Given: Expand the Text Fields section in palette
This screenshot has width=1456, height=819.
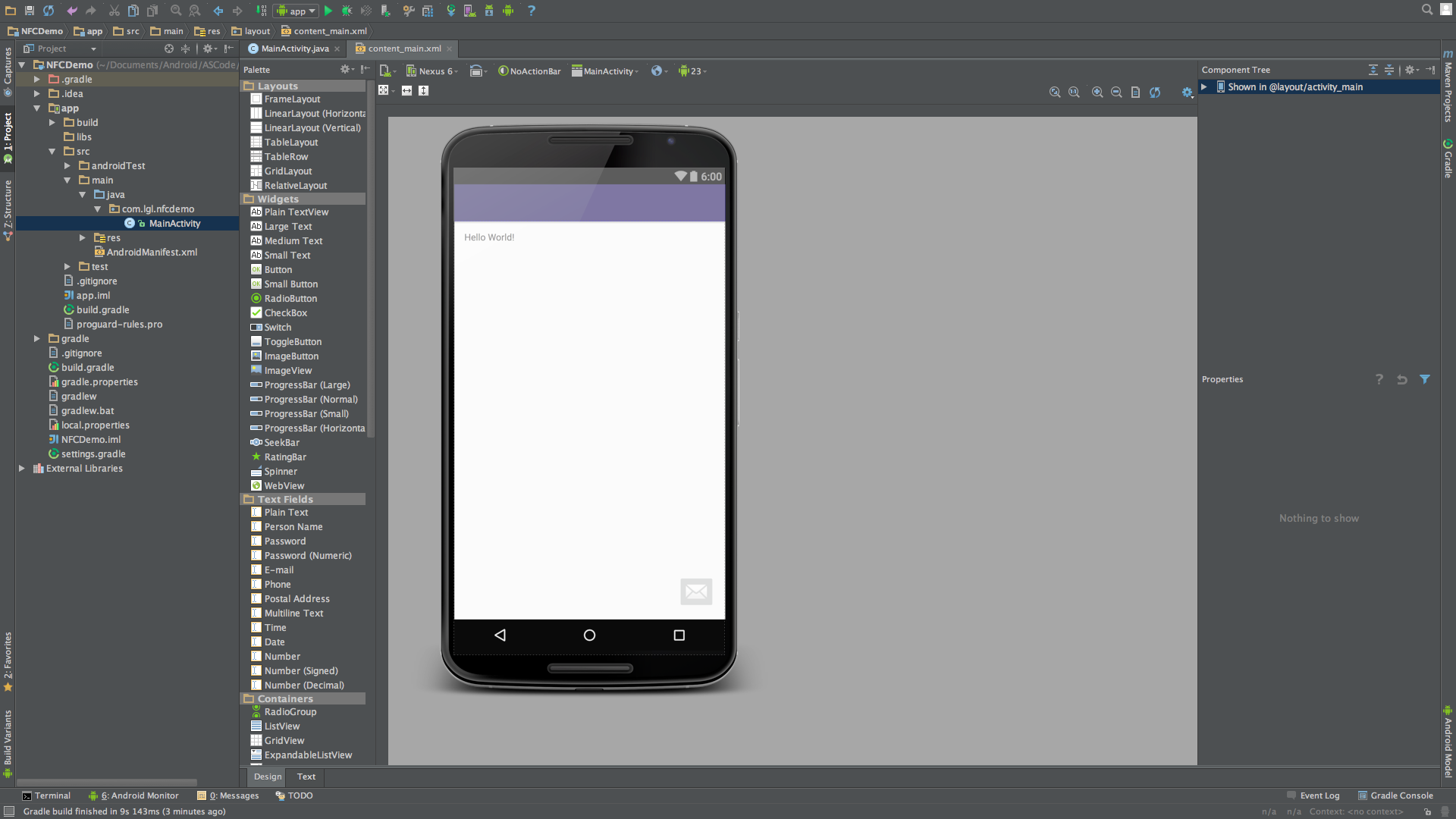Looking at the screenshot, I should tap(284, 498).
